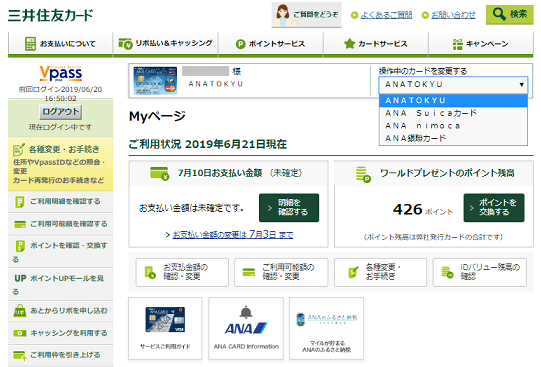Click the ログアウト button
The image size is (541, 367).
(61, 112)
